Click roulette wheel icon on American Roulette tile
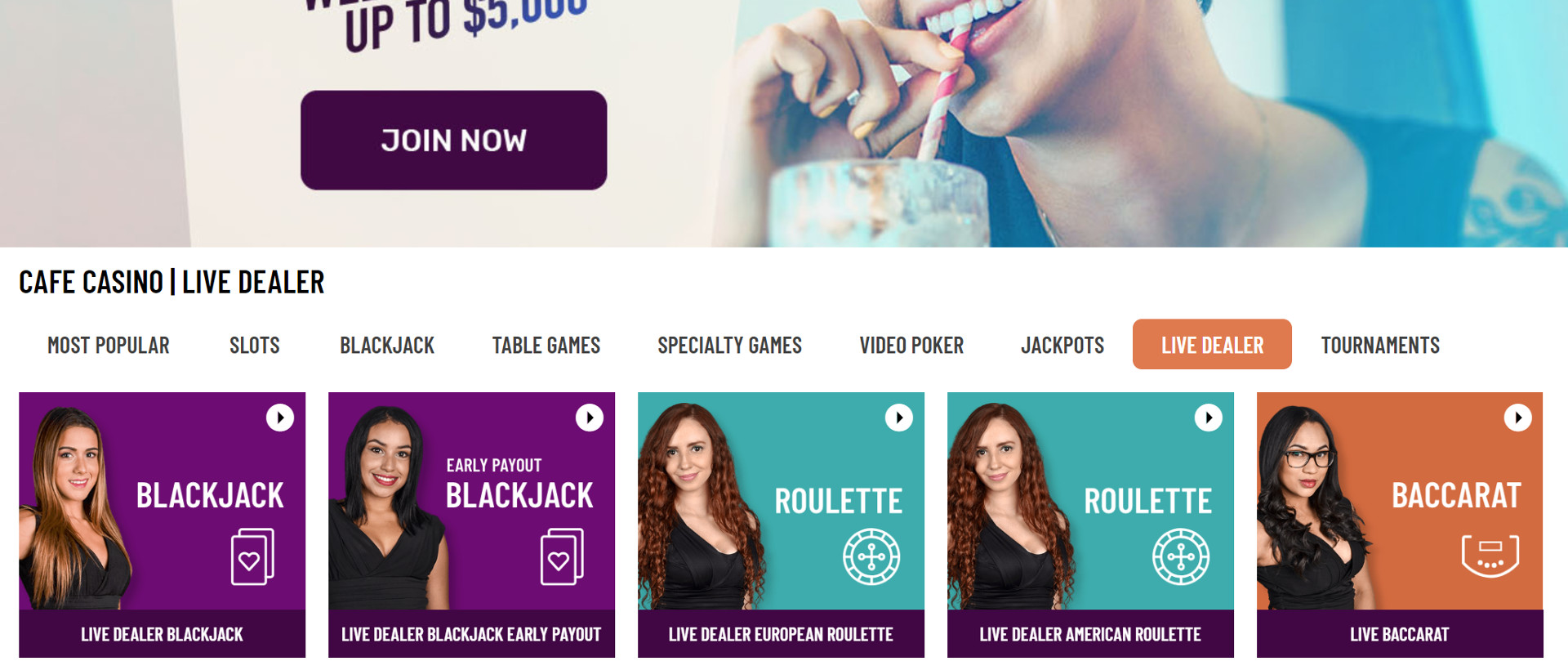The height and width of the screenshot is (670, 1568). tap(1181, 557)
